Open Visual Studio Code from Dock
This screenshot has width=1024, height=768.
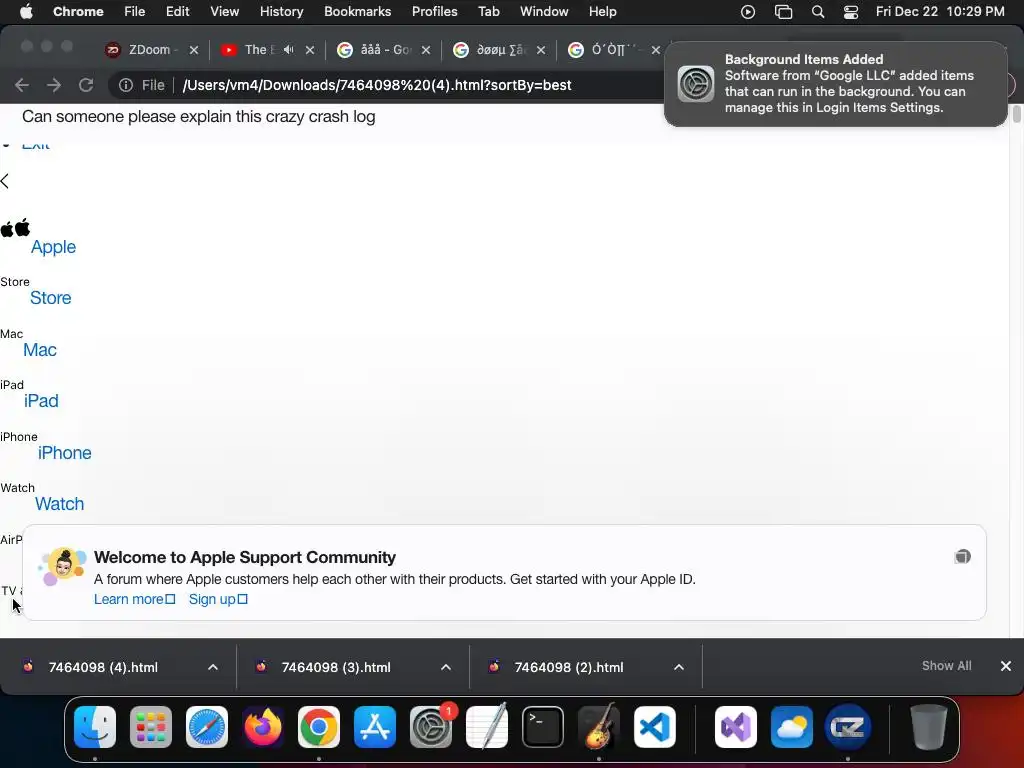[655, 727]
